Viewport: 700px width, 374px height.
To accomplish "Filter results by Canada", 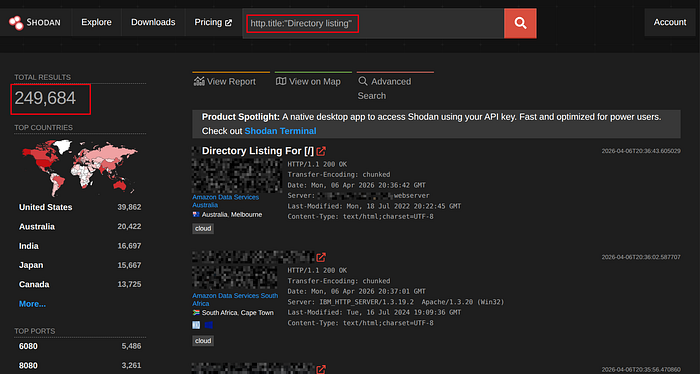I will pyautogui.click(x=34, y=284).
